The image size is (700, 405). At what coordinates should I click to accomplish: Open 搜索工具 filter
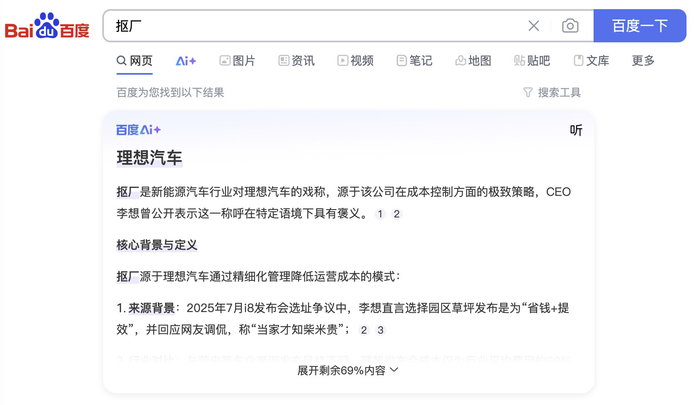[x=552, y=92]
